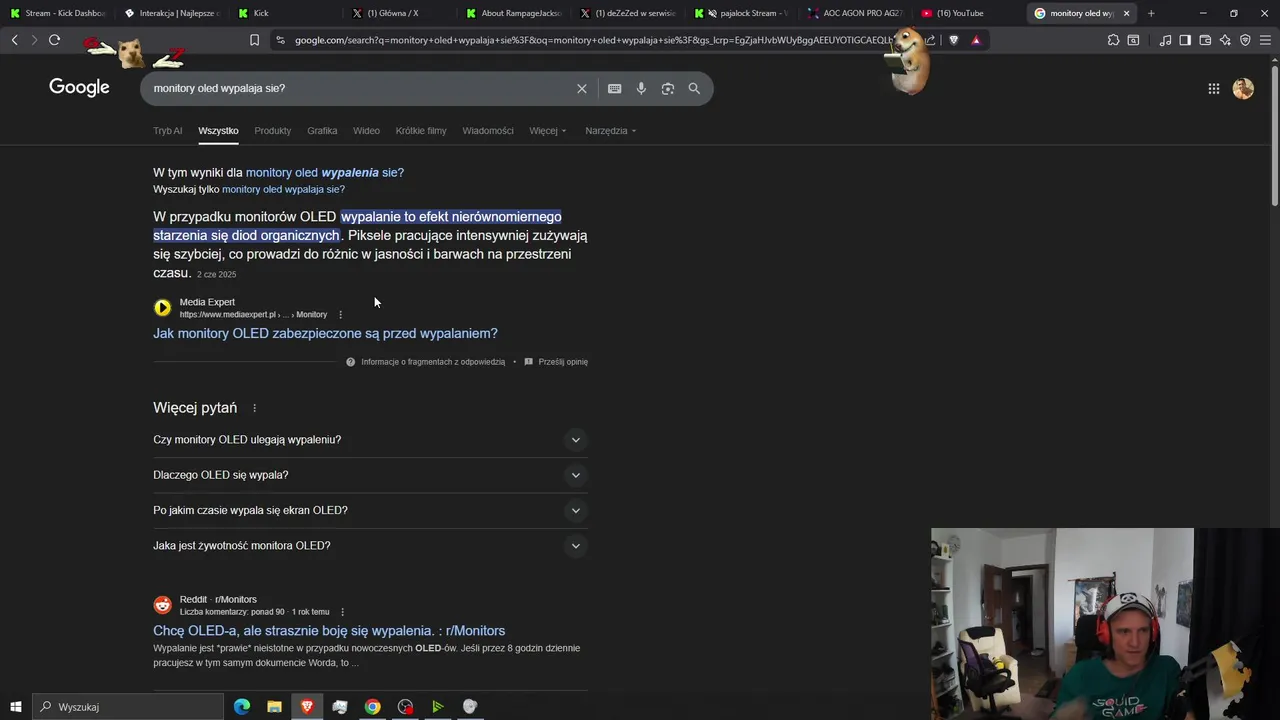The image size is (1280, 720).
Task: Clear the Google search query X
Action: pyautogui.click(x=582, y=88)
